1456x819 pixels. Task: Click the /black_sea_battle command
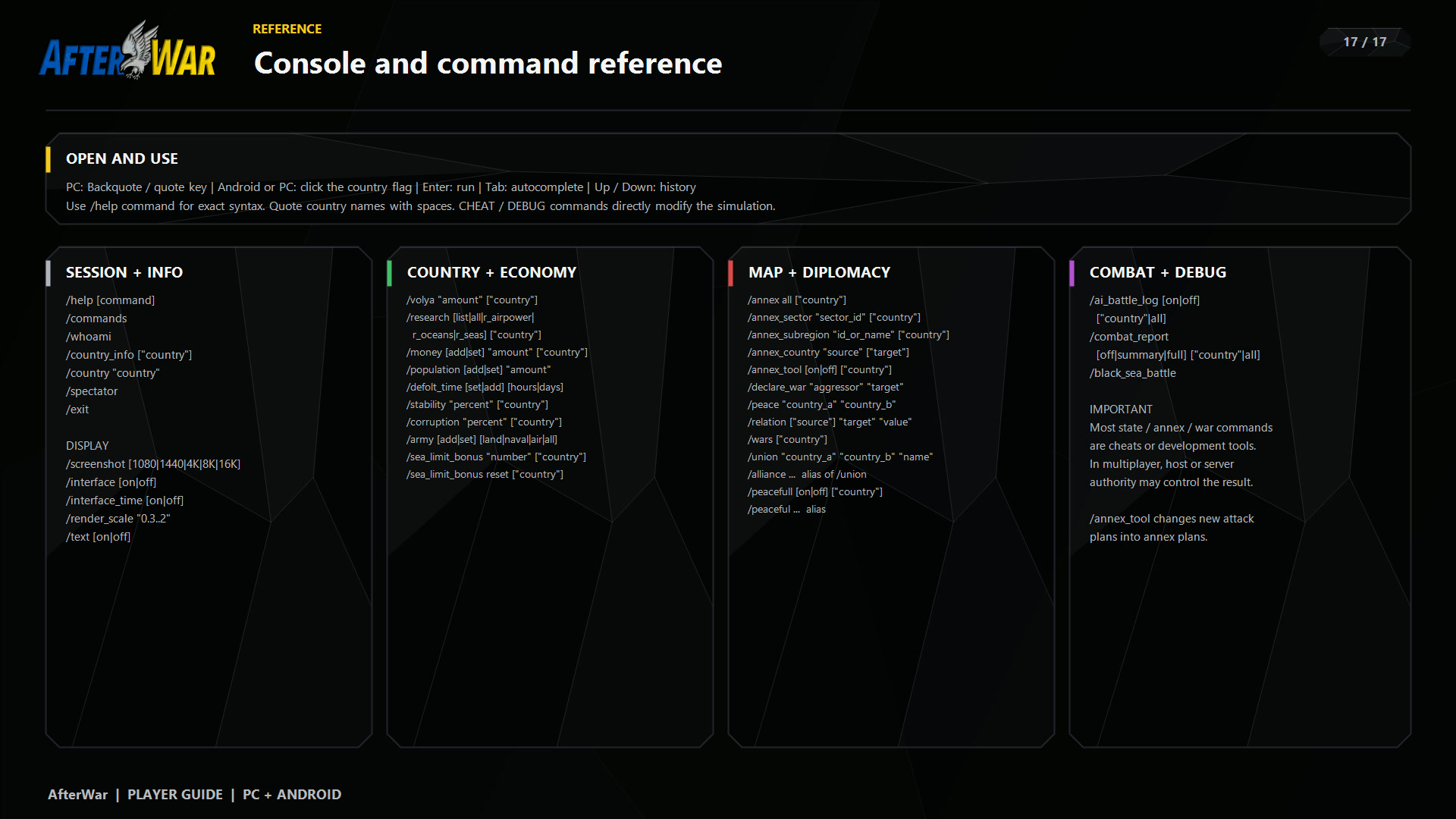pyautogui.click(x=1133, y=373)
